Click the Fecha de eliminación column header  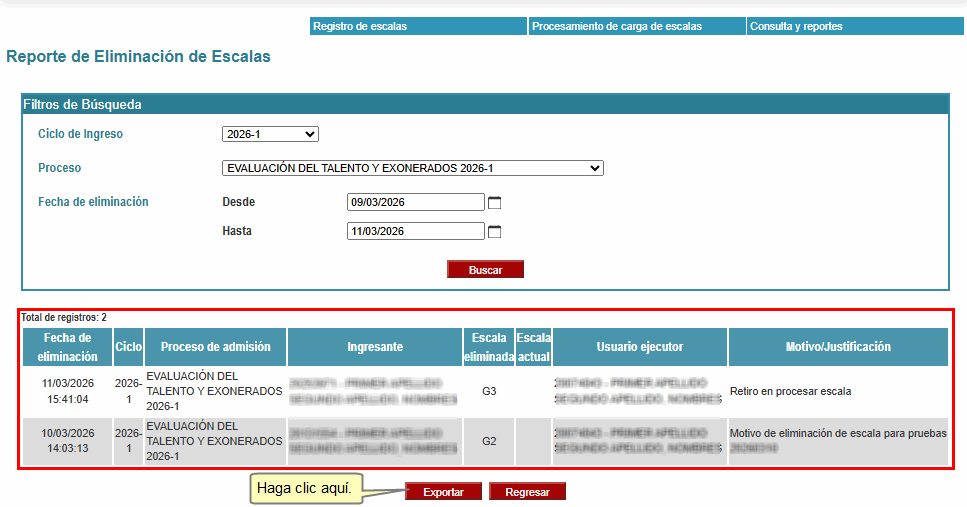[68, 347]
